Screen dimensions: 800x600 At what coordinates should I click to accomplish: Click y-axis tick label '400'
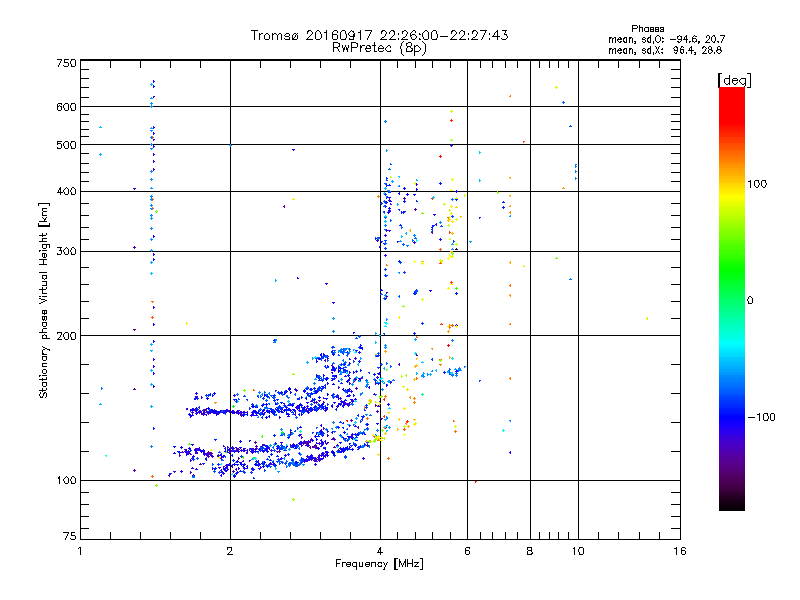coord(67,191)
